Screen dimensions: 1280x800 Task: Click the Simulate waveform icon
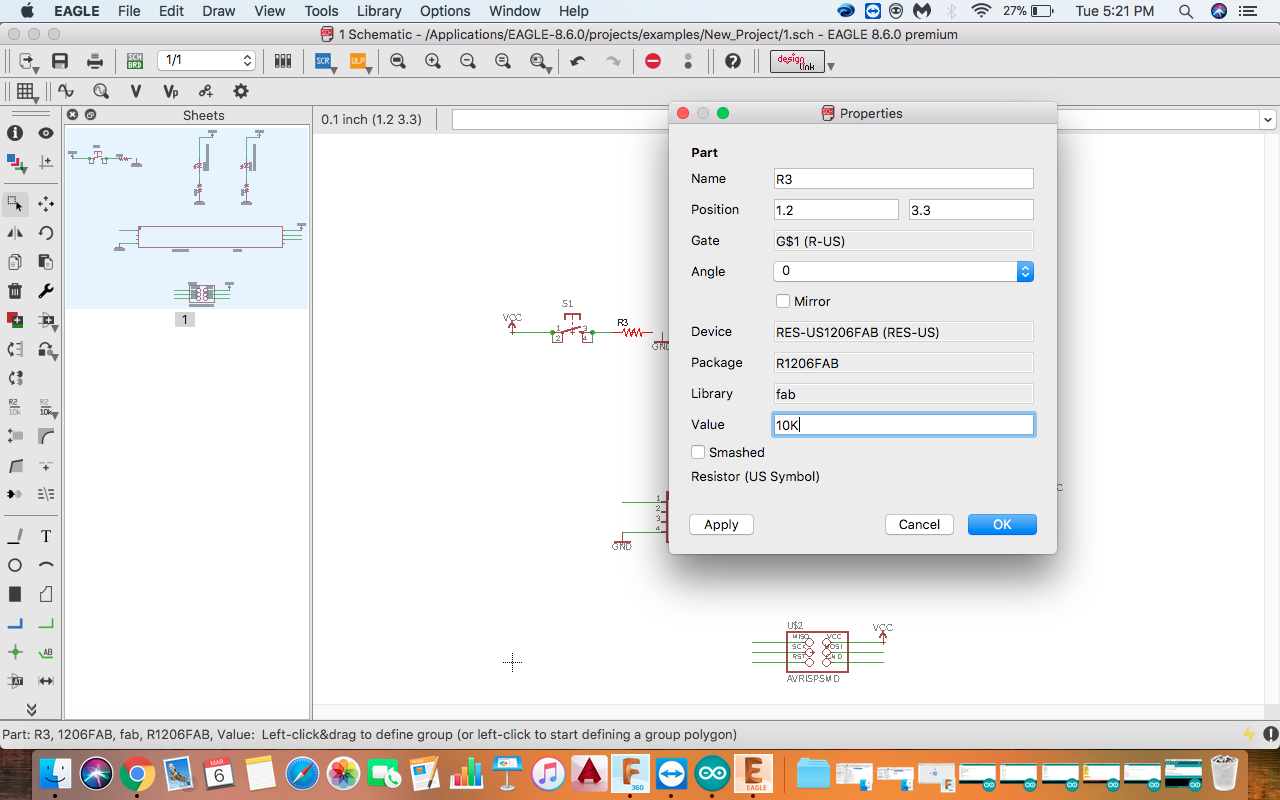click(66, 91)
